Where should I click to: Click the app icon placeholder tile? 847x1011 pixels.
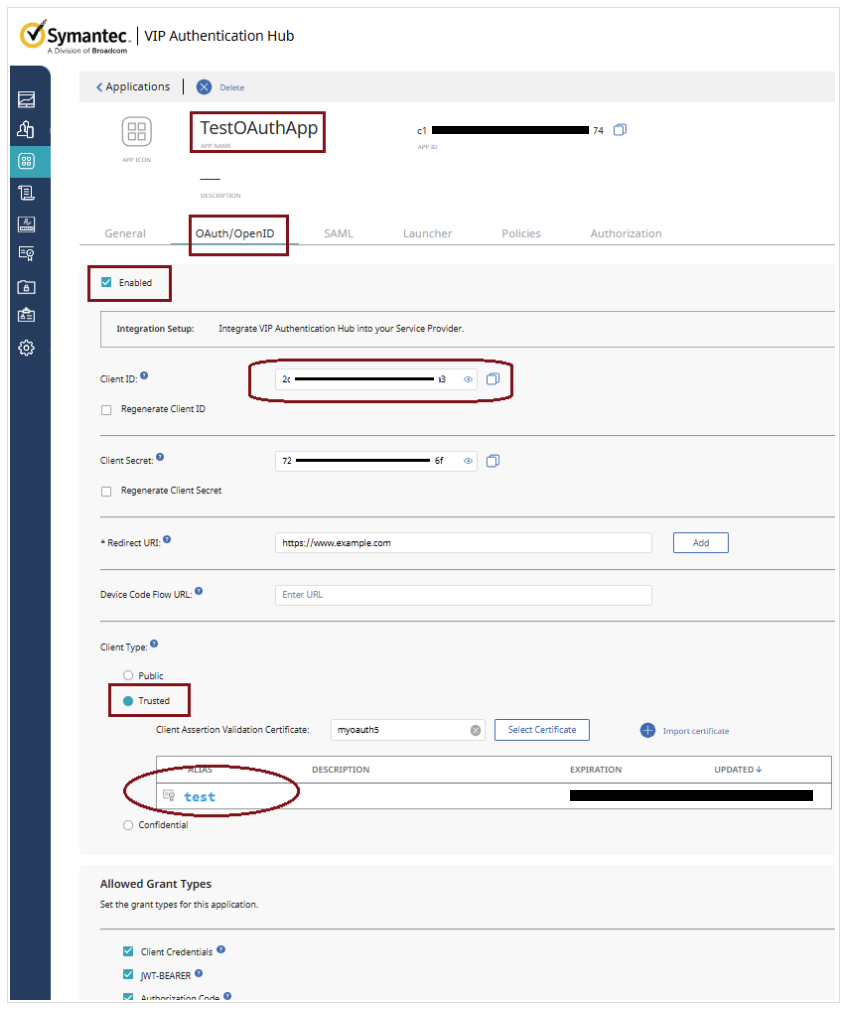pyautogui.click(x=137, y=132)
